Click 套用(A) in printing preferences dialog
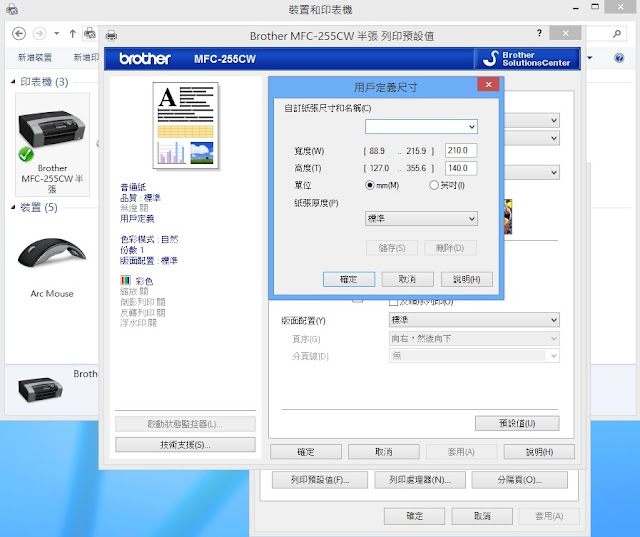 pyautogui.click(x=461, y=452)
